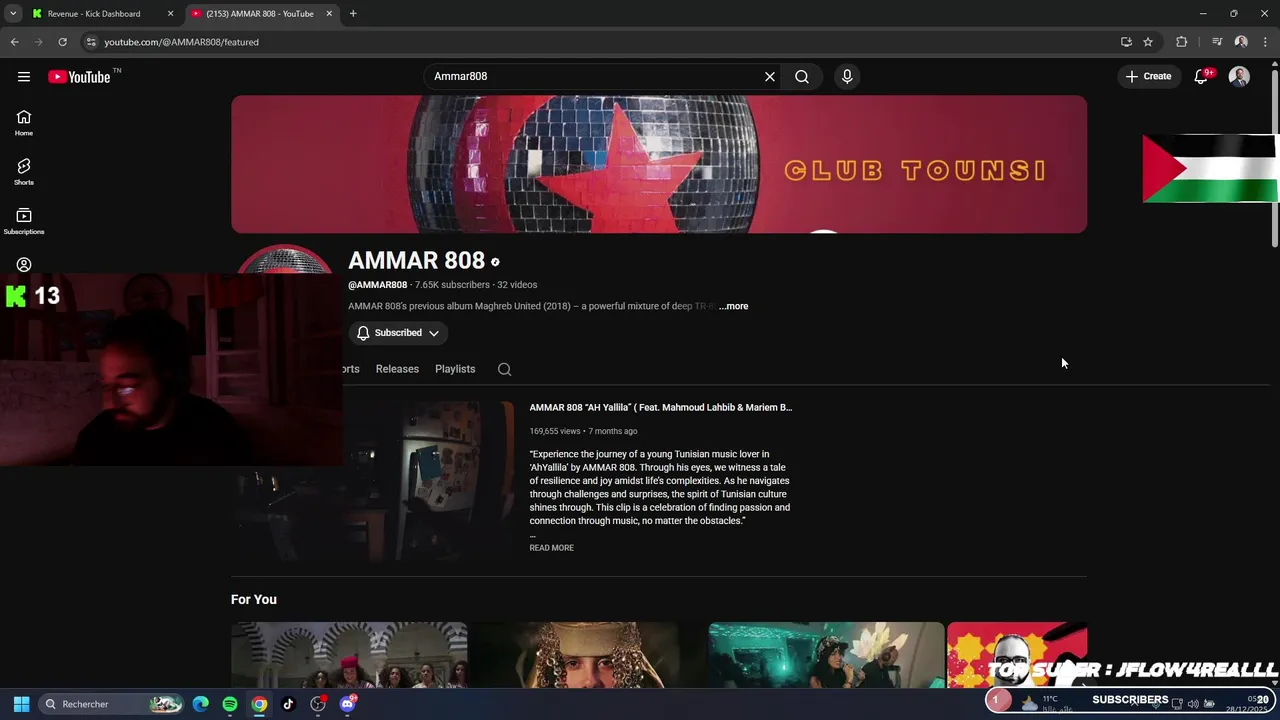Start voice search with the microphone
This screenshot has height=720, width=1280.
coord(847,77)
